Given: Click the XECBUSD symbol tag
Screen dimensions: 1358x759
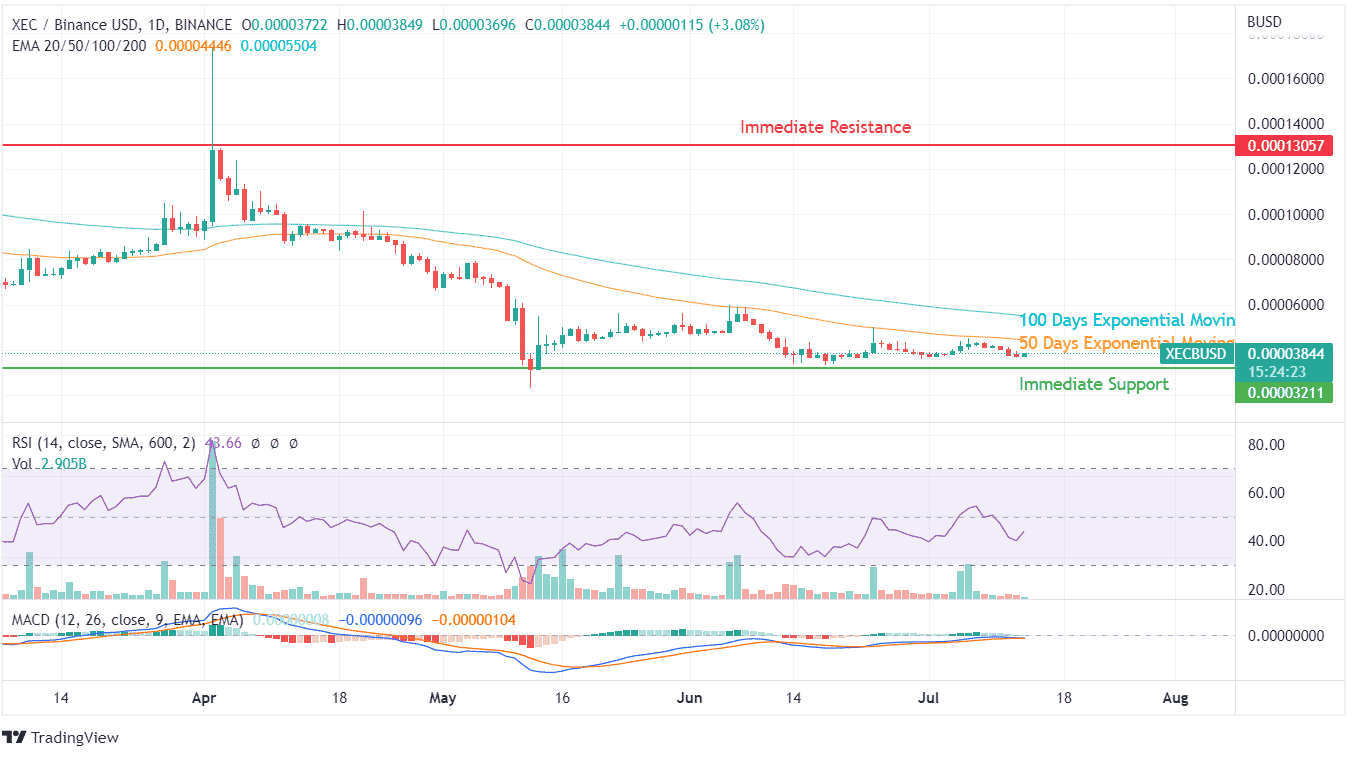Looking at the screenshot, I should pos(1195,353).
